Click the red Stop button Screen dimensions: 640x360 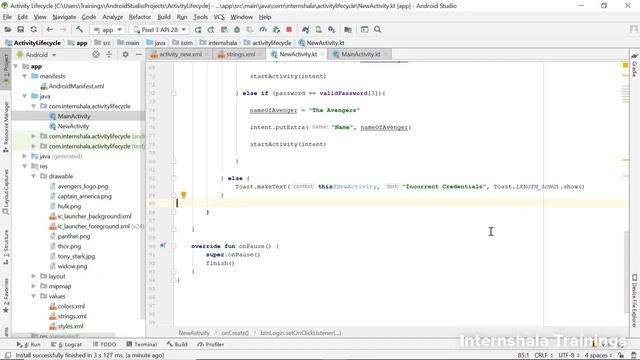(289, 30)
